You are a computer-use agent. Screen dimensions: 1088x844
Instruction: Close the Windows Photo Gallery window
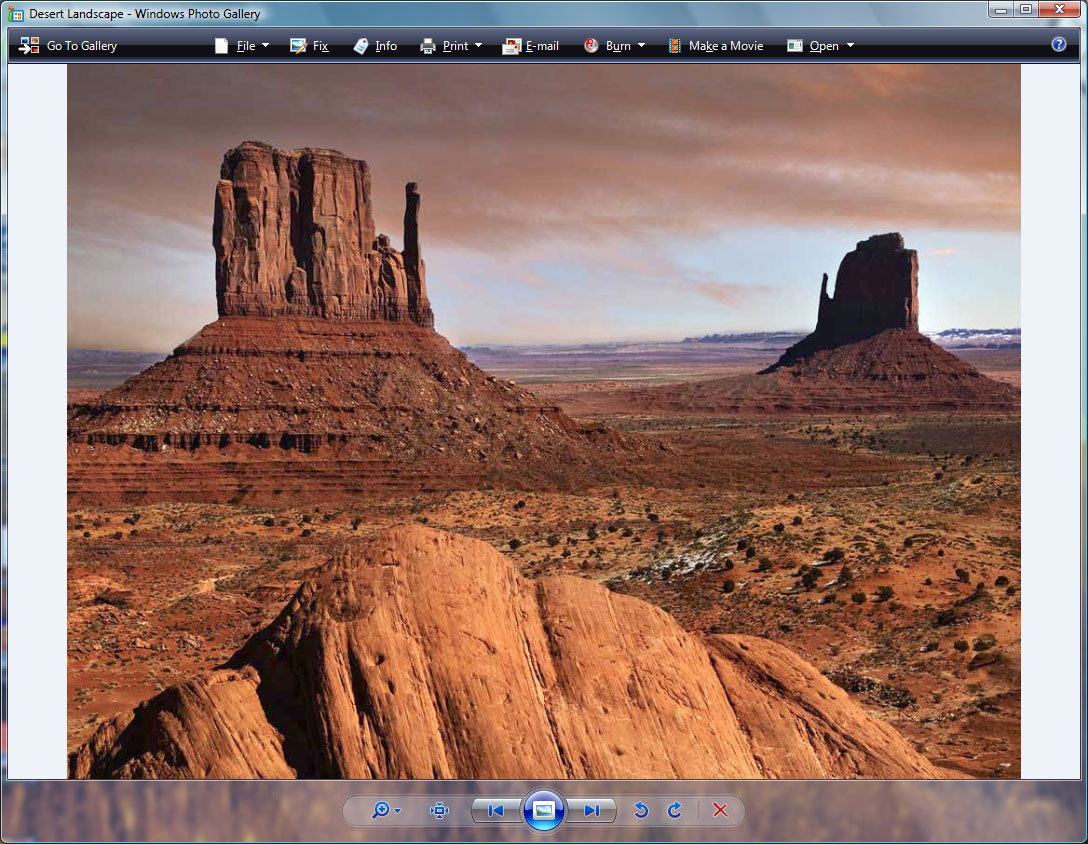pyautogui.click(x=1060, y=10)
